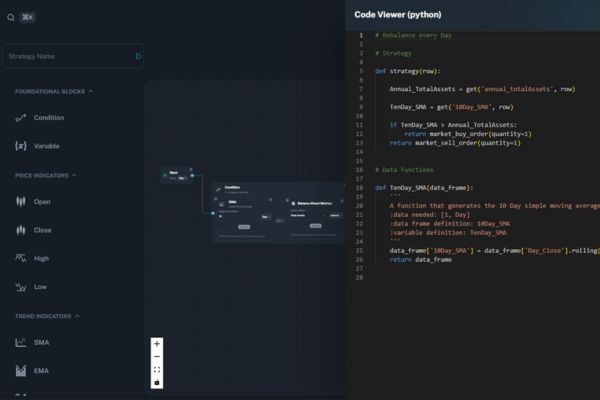
Task: Click the icon beside Strategy Name field
Action: [x=138, y=56]
